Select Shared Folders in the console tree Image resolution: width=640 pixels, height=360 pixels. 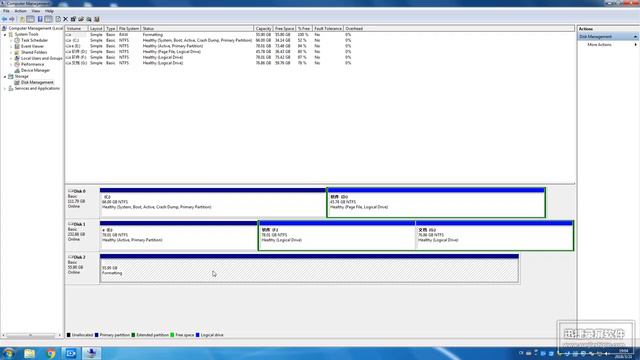click(x=34, y=52)
